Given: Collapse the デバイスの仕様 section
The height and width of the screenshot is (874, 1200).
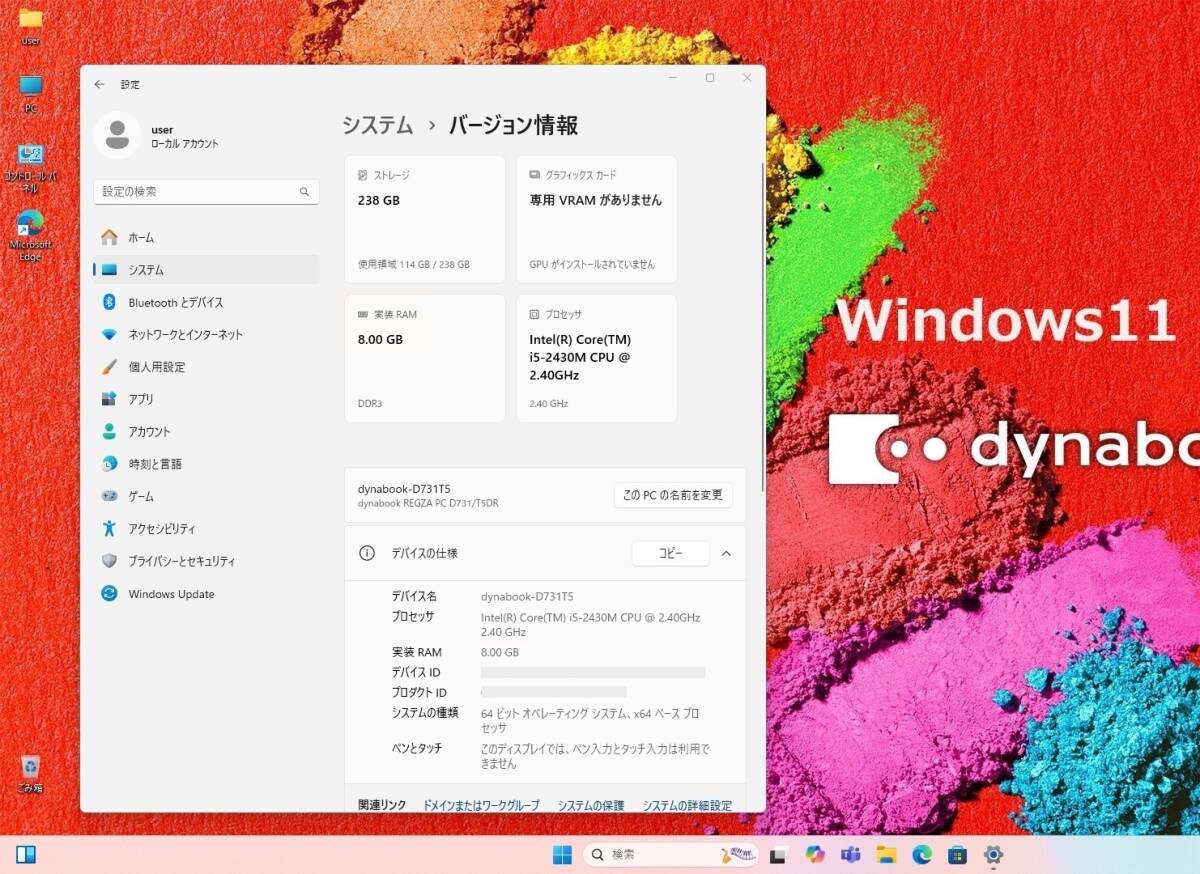Looking at the screenshot, I should [726, 553].
